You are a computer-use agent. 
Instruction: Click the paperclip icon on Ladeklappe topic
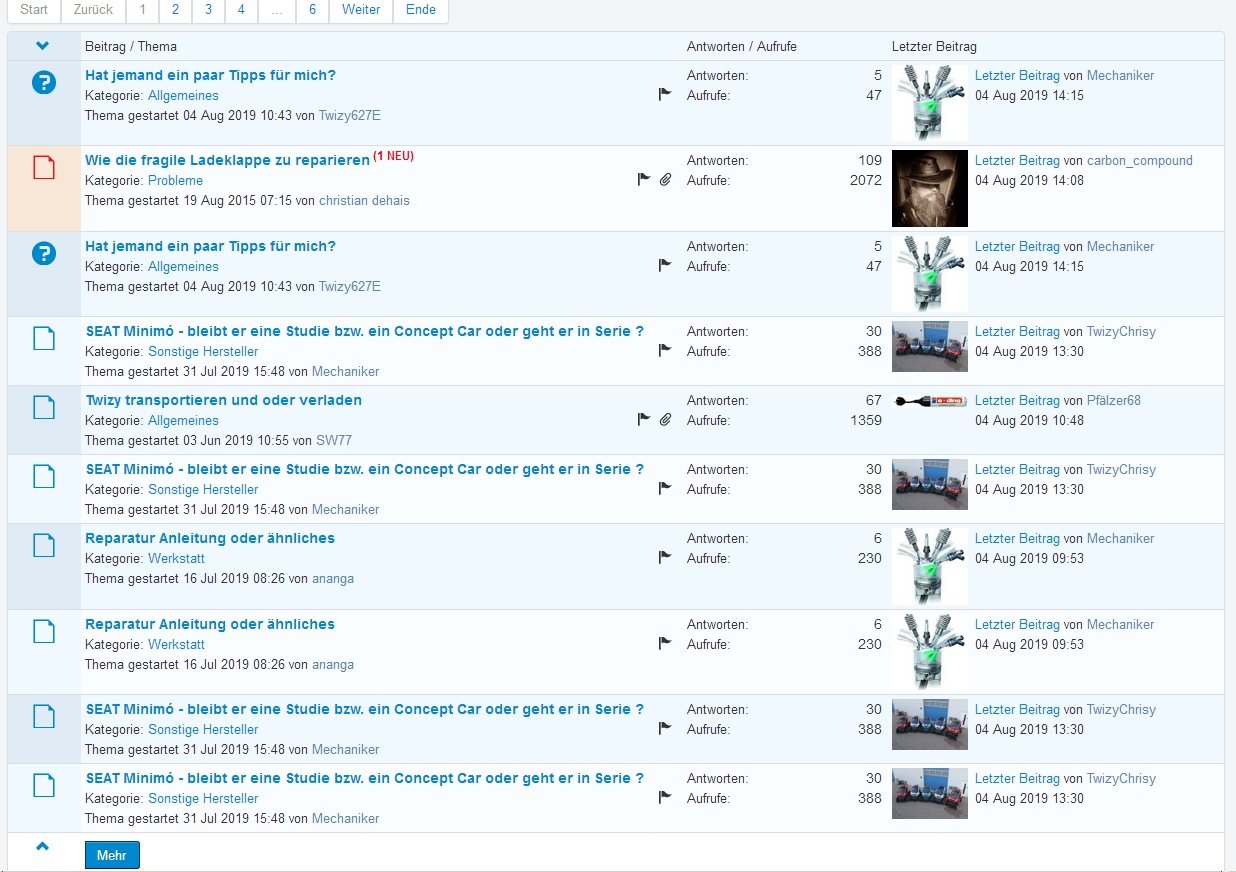[666, 180]
